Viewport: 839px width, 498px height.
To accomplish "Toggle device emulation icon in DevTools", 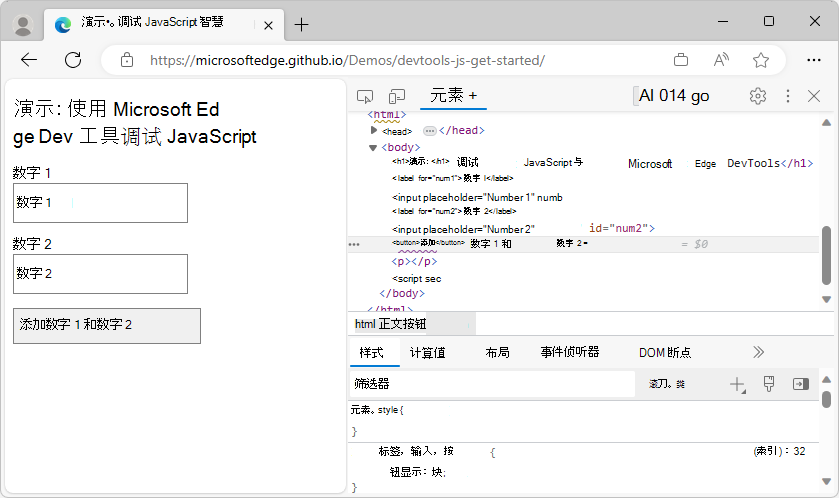I will [x=397, y=96].
